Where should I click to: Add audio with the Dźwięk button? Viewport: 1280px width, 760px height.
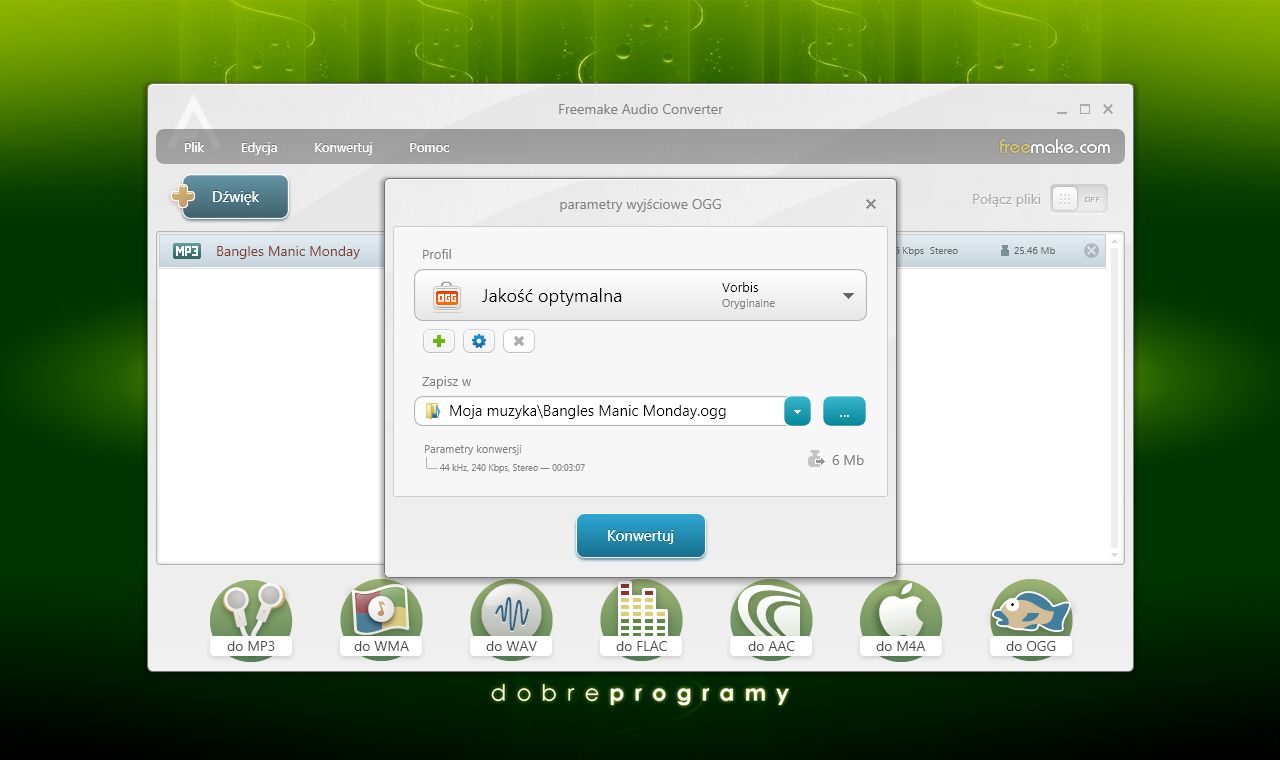(x=236, y=197)
